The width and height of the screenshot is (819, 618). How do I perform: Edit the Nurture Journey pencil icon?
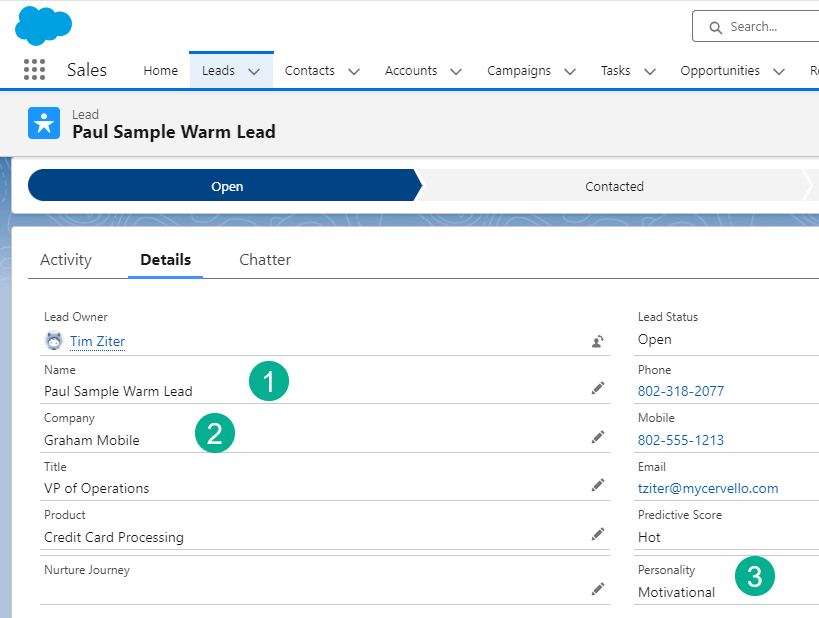pyautogui.click(x=598, y=589)
